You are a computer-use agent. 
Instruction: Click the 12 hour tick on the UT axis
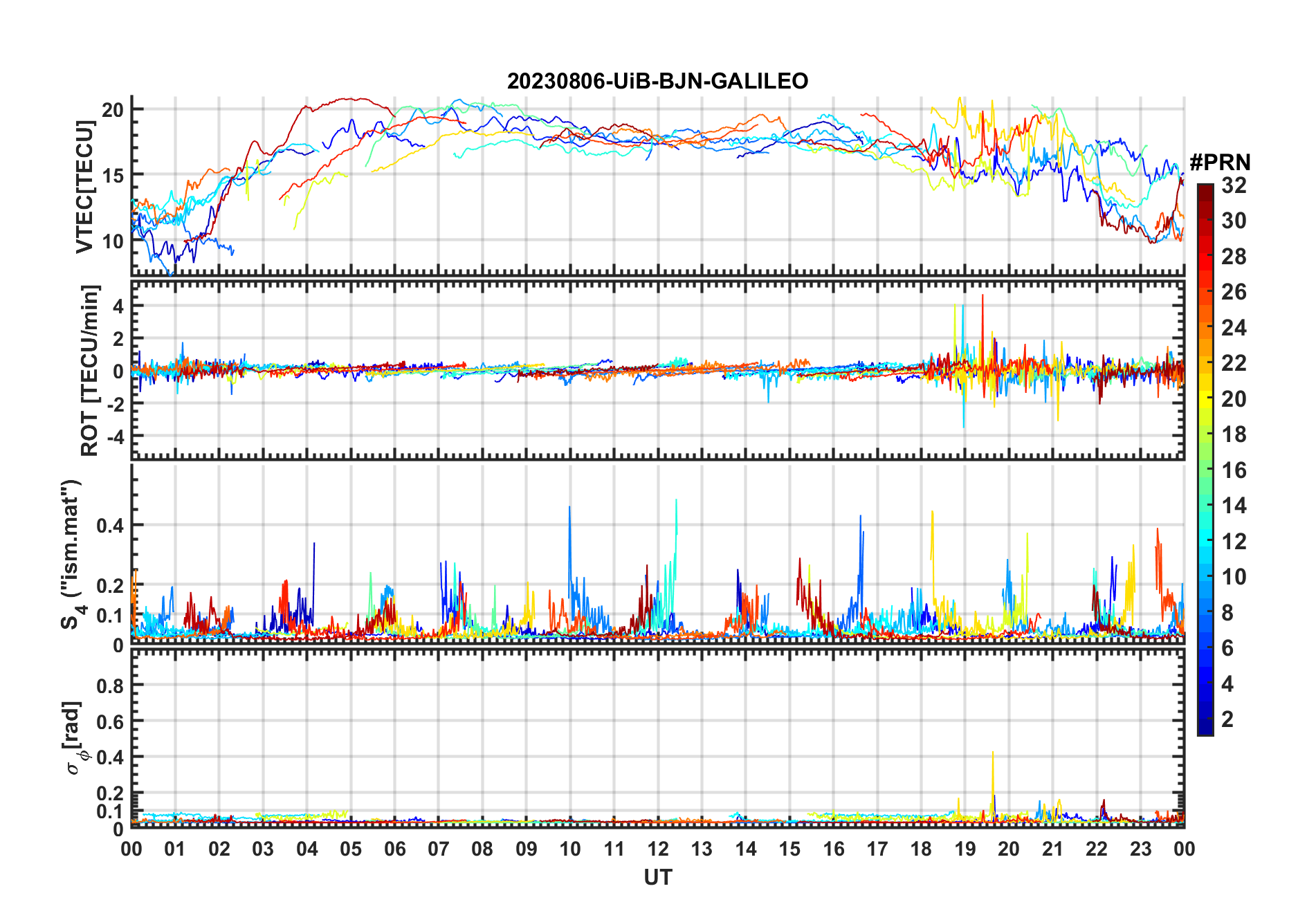coord(658,849)
